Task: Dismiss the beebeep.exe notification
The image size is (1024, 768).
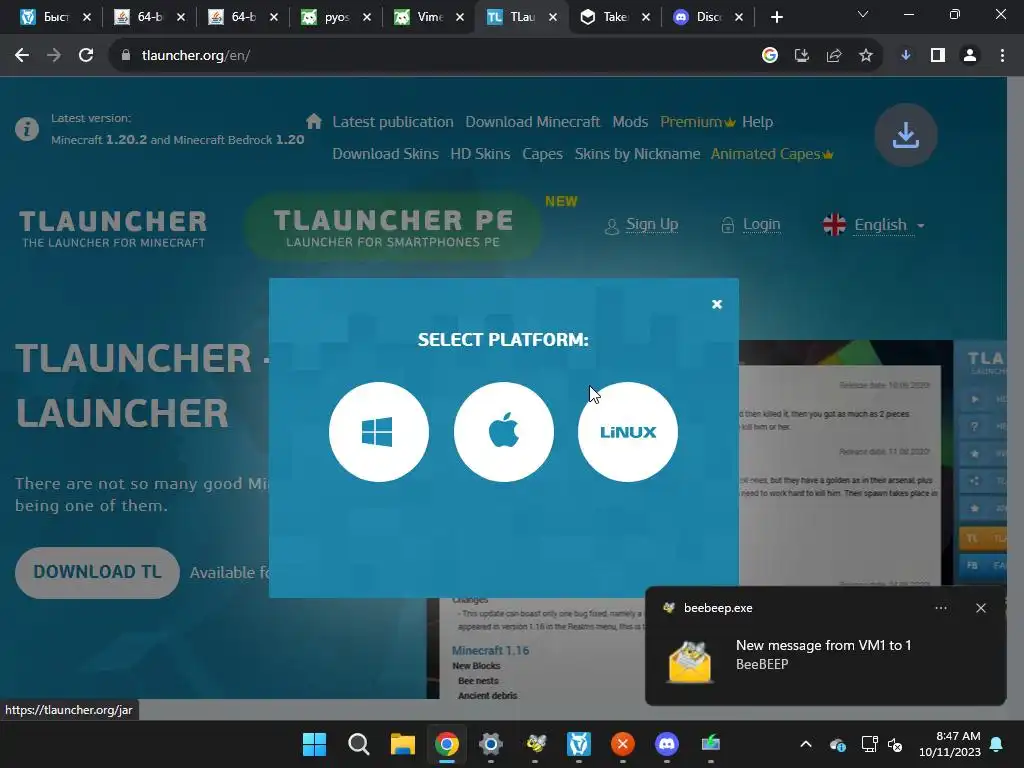Action: [980, 608]
